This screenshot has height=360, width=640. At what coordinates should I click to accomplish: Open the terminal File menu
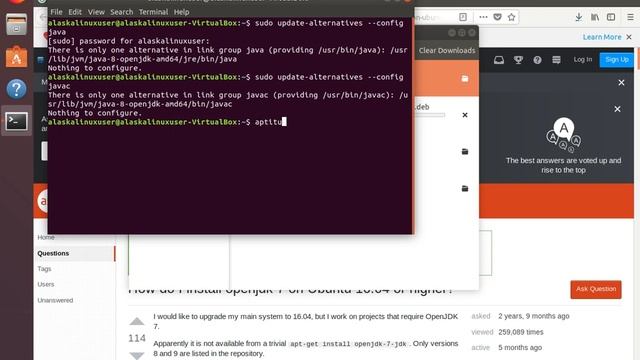pyautogui.click(x=56, y=12)
